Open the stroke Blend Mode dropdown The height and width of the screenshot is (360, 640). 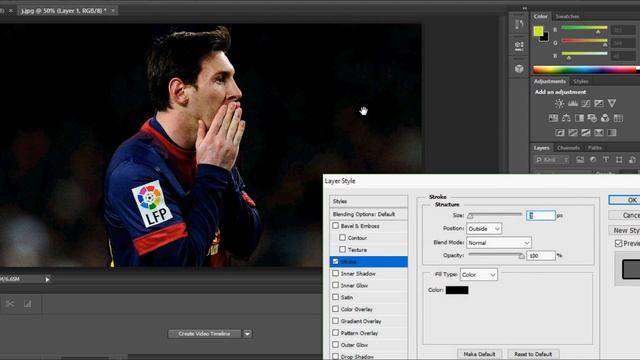pos(499,242)
